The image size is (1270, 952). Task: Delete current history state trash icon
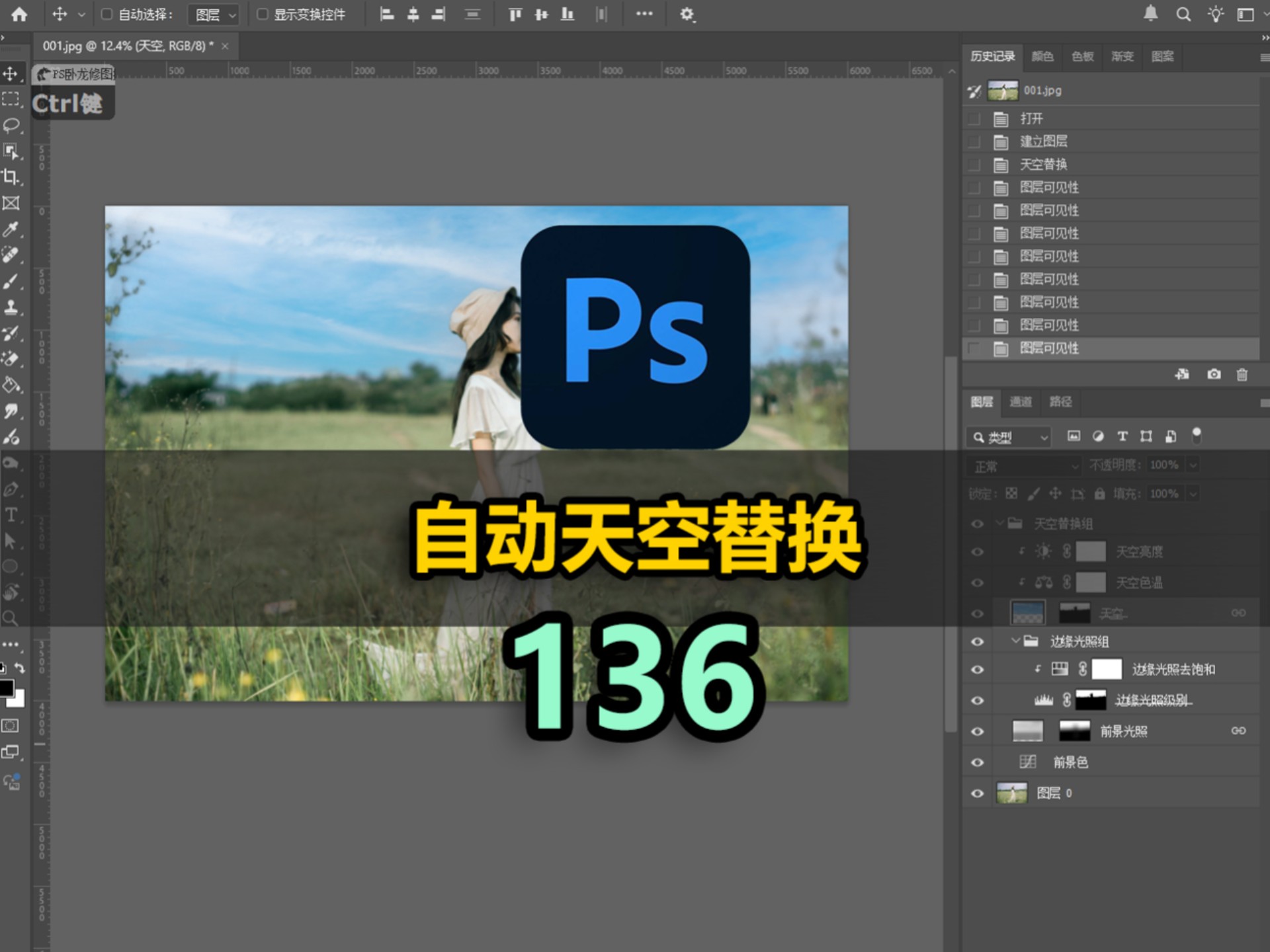click(x=1242, y=374)
